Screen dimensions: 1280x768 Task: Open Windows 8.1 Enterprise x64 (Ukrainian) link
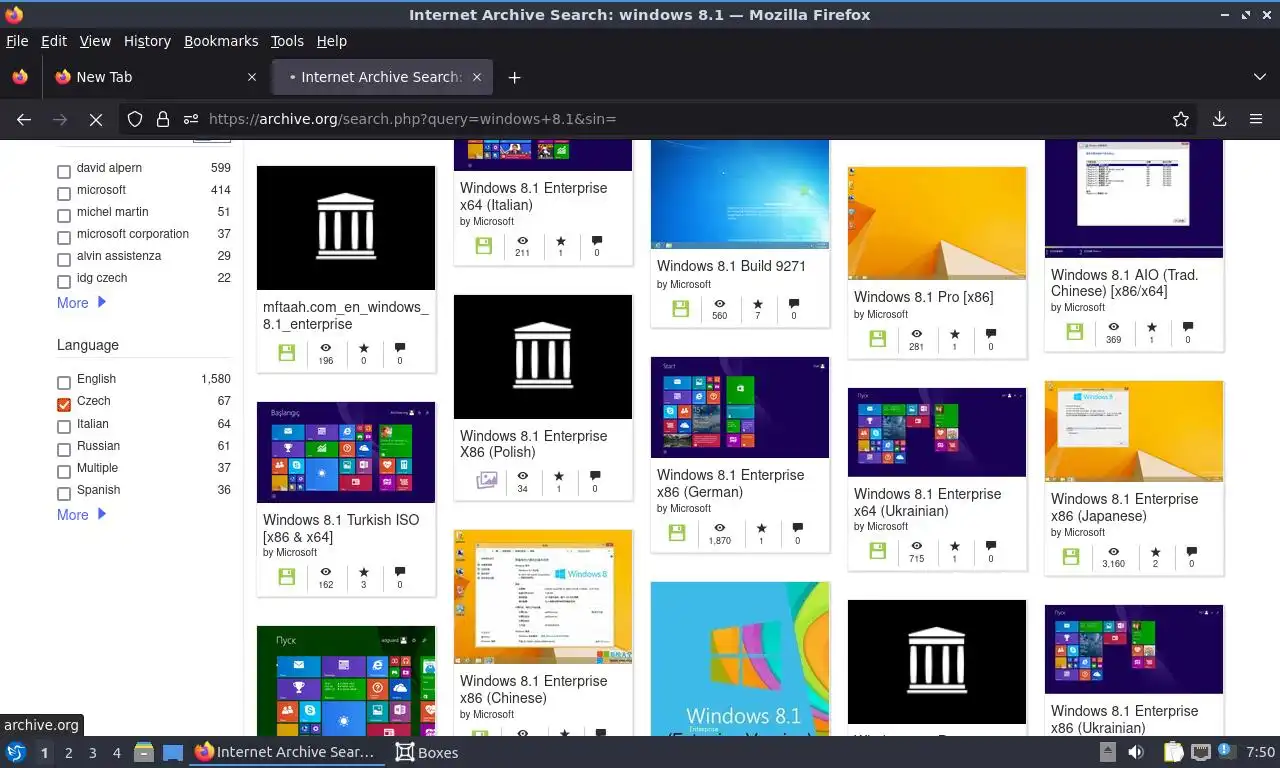(927, 502)
